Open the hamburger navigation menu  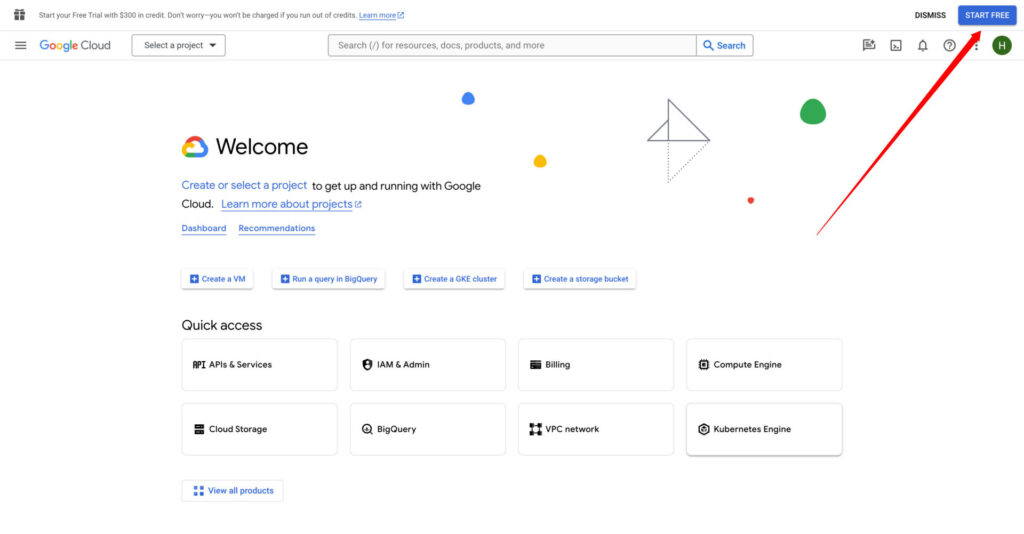[21, 45]
